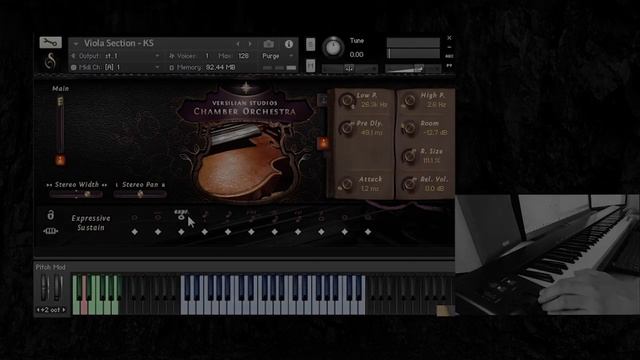Shift keyboard octave down with left arrow
Image resolution: width=640 pixels, height=360 pixels.
click(x=38, y=310)
